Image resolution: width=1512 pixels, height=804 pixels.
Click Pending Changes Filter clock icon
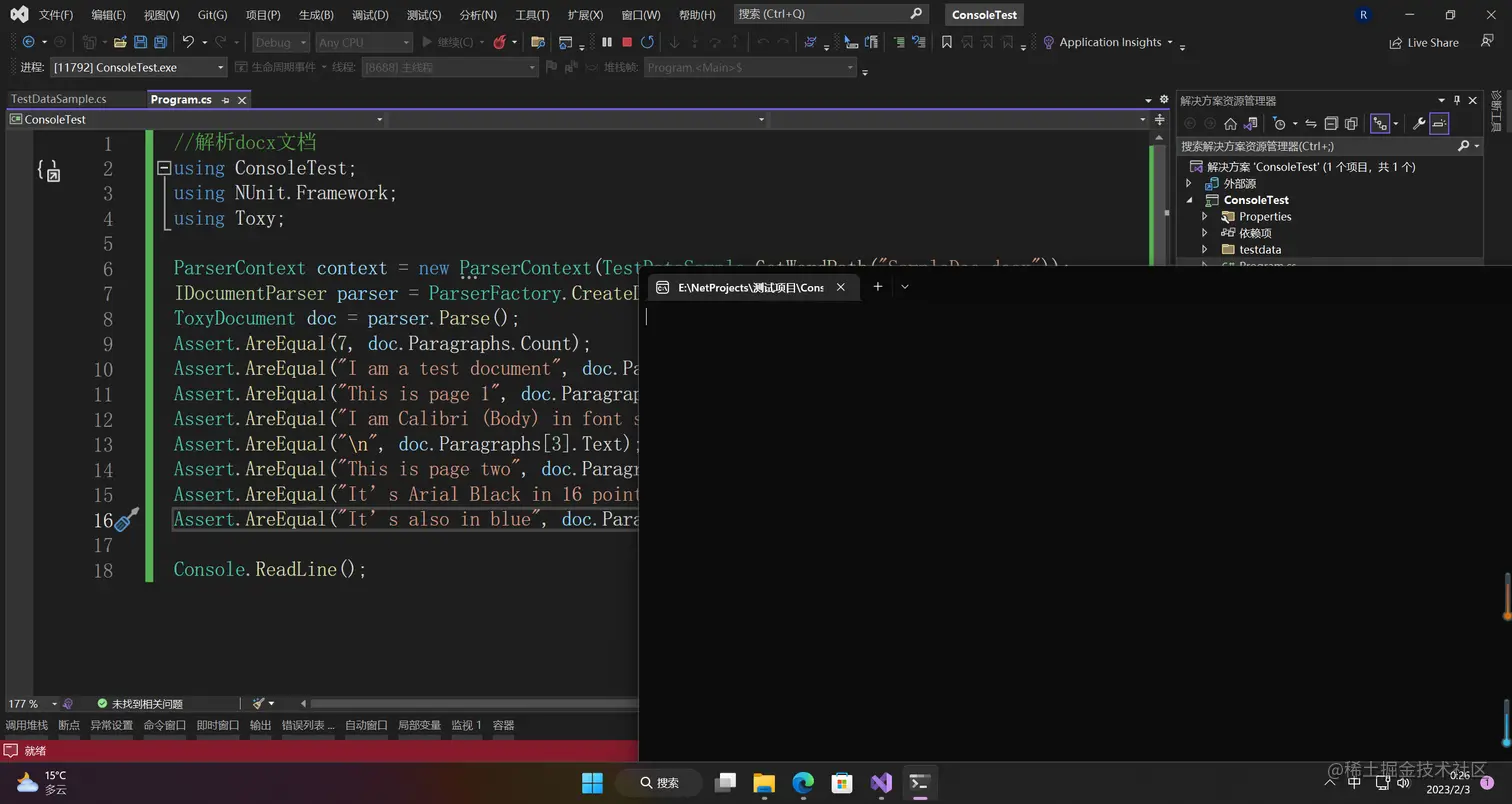coord(1279,124)
